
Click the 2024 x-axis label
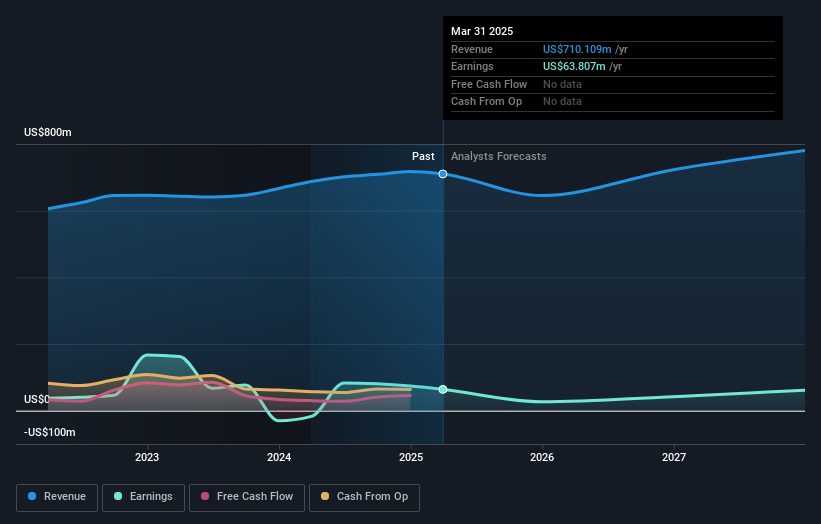point(279,457)
